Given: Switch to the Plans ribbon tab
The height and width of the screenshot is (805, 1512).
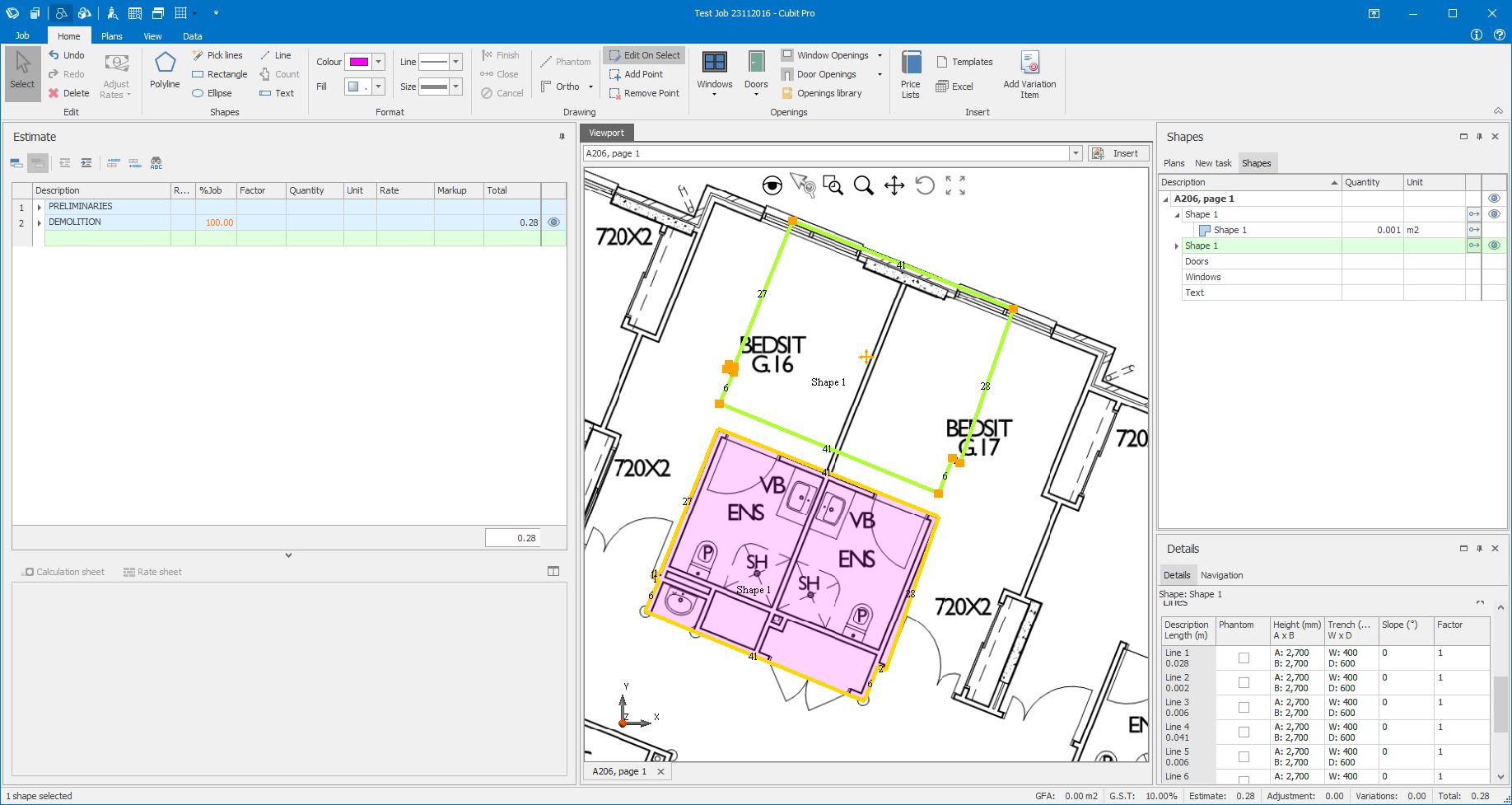Looking at the screenshot, I should pyautogui.click(x=111, y=36).
